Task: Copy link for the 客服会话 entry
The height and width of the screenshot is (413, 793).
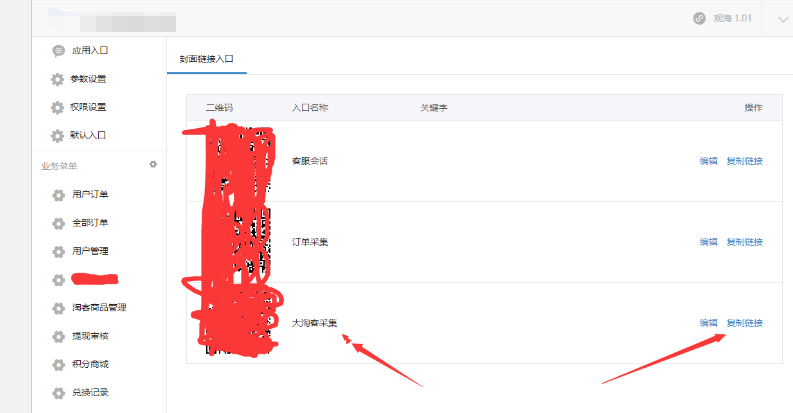Action: tap(744, 161)
